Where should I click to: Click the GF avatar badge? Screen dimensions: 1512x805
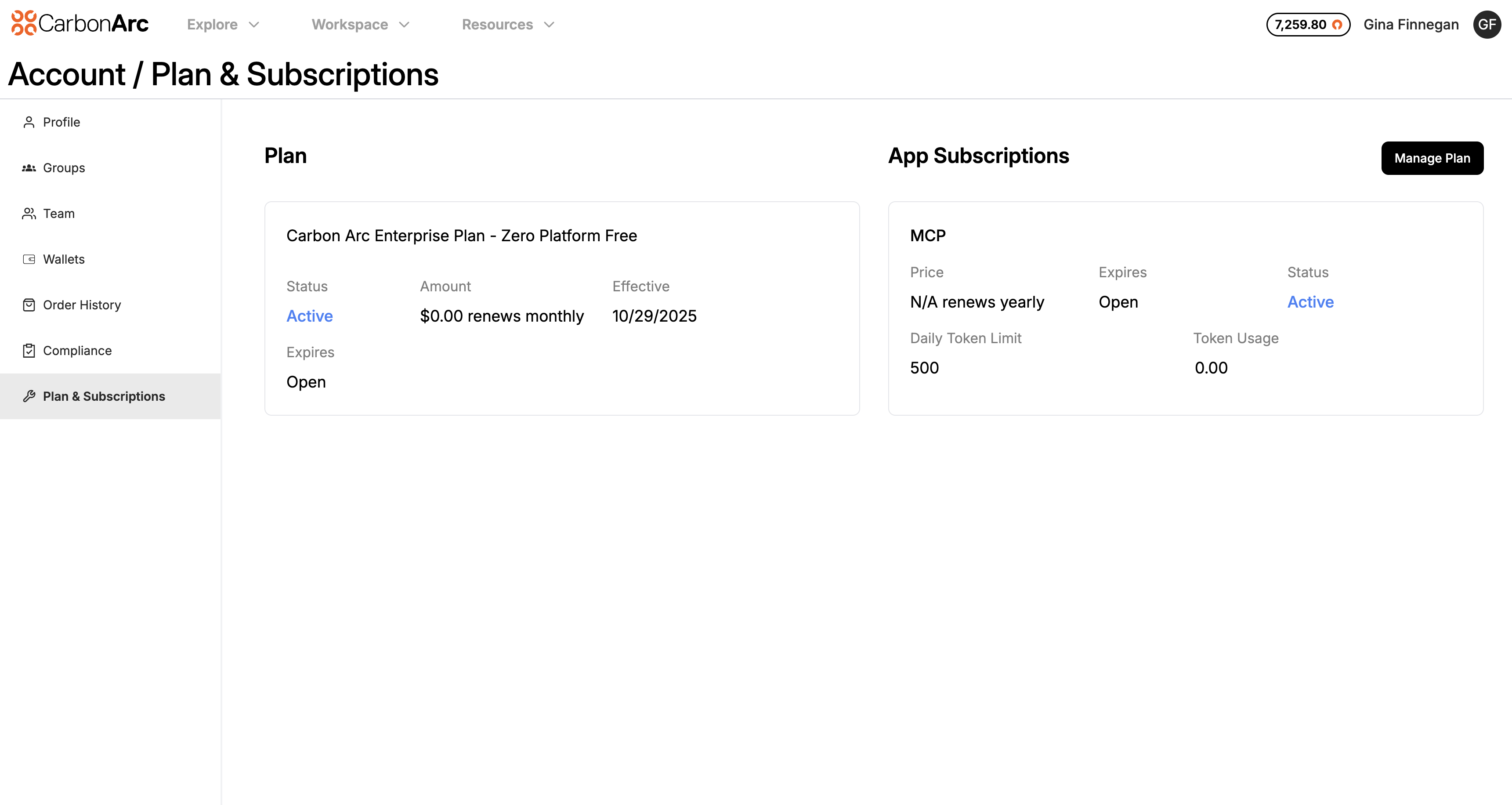click(1487, 24)
